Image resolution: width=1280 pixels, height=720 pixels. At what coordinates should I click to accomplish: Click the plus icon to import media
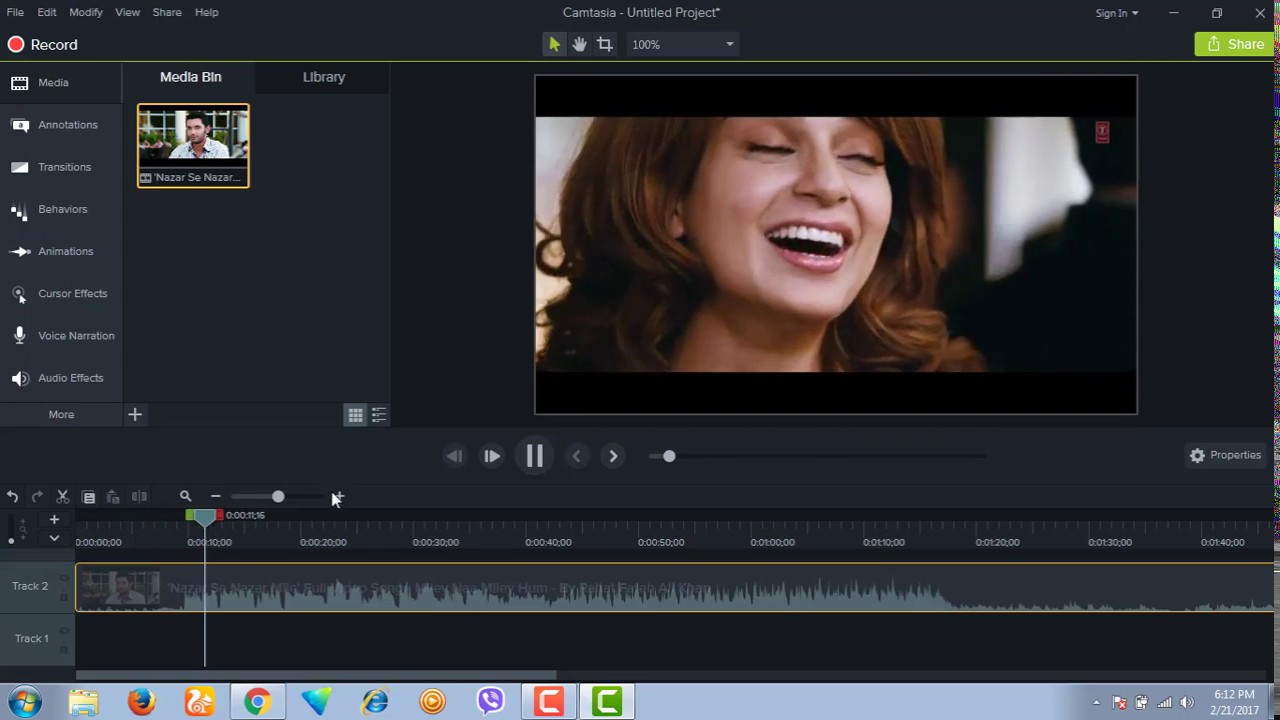pos(135,414)
